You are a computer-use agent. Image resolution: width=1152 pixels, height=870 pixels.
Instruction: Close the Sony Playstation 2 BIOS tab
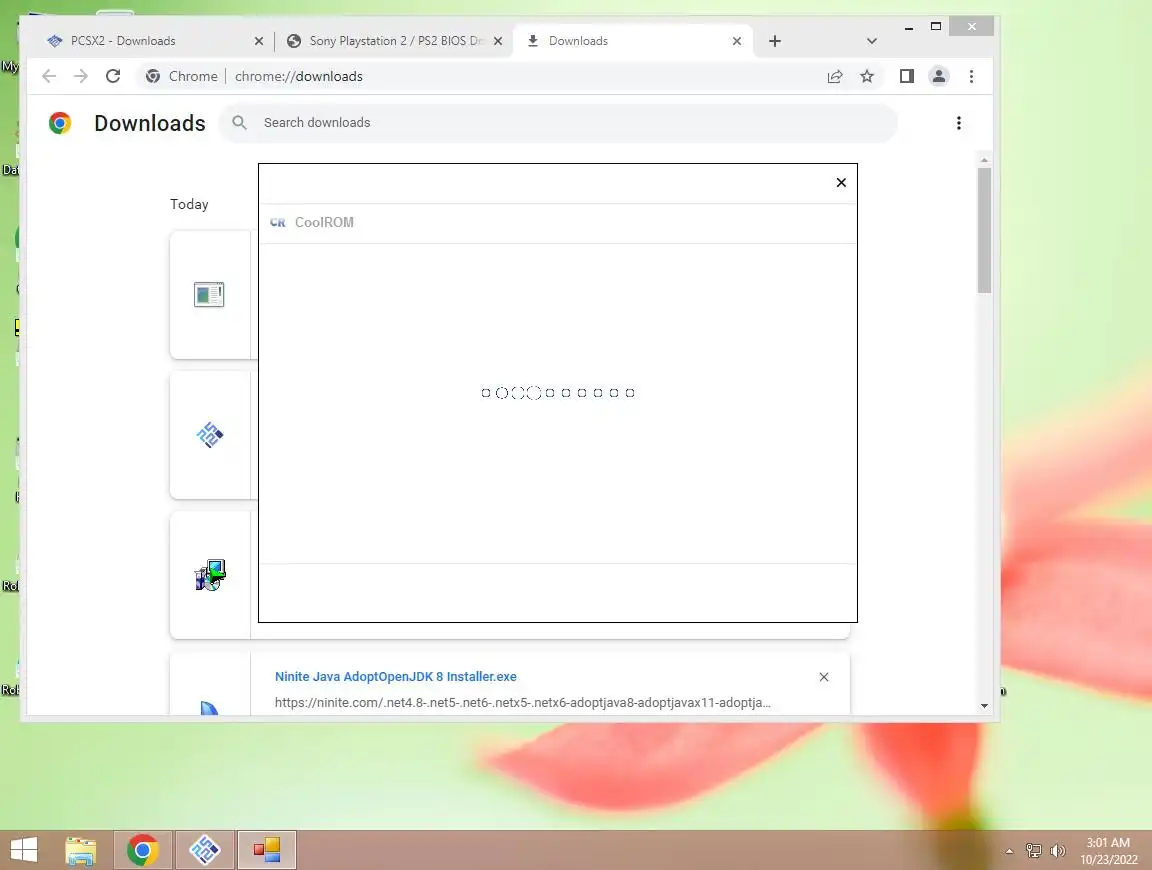498,41
